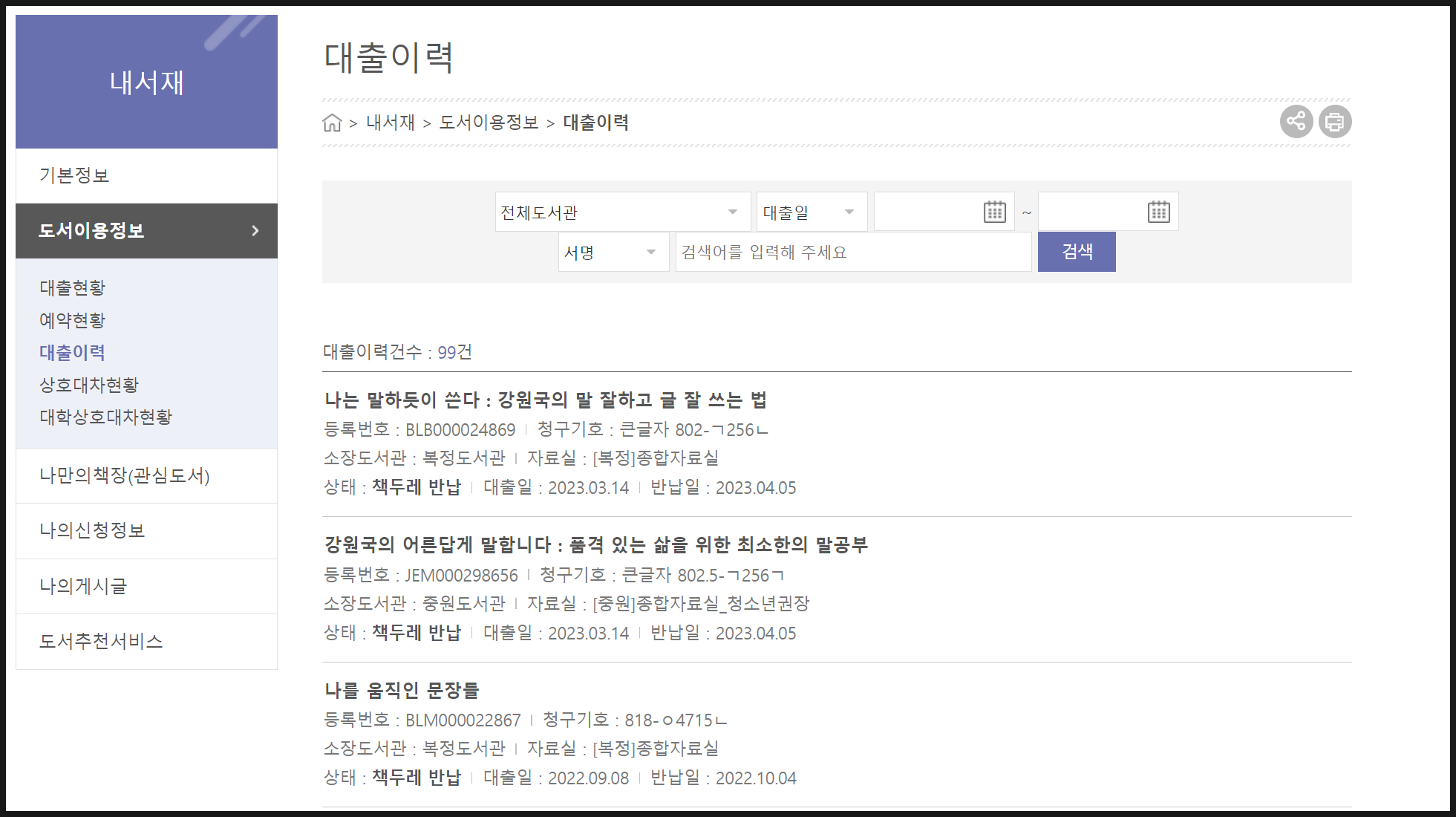Click the search keyword input field
This screenshot has height=817, width=1456.
click(852, 253)
